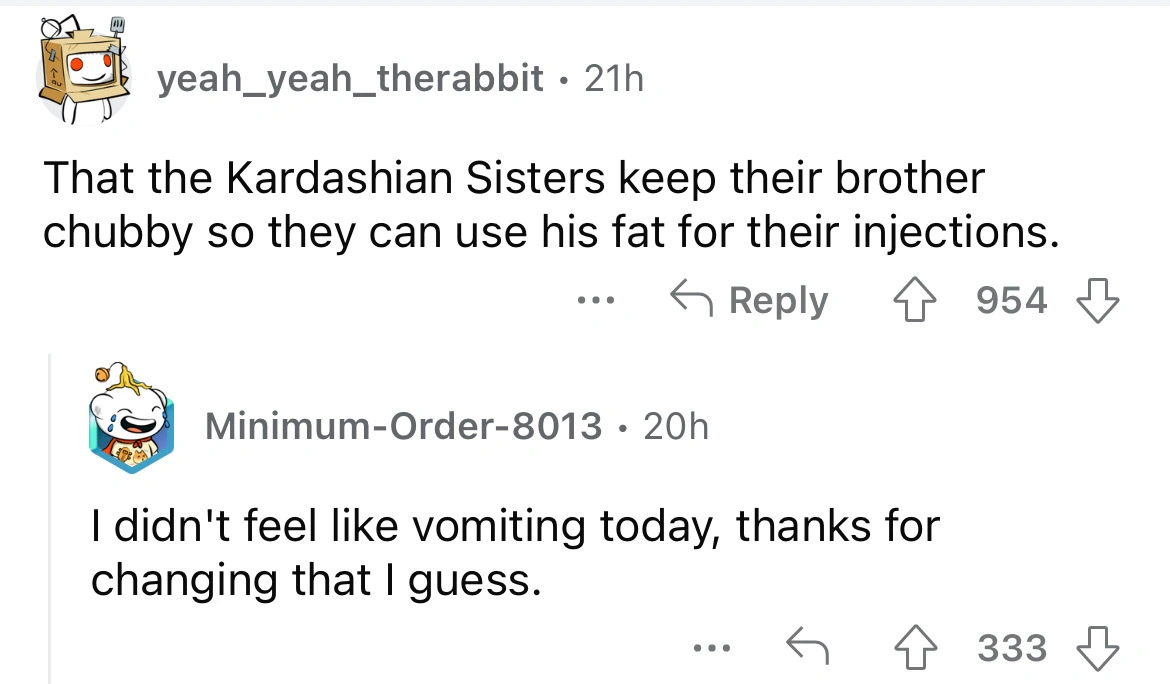Click the 20h timestamp
Screen dimensions: 1170x684
[676, 427]
